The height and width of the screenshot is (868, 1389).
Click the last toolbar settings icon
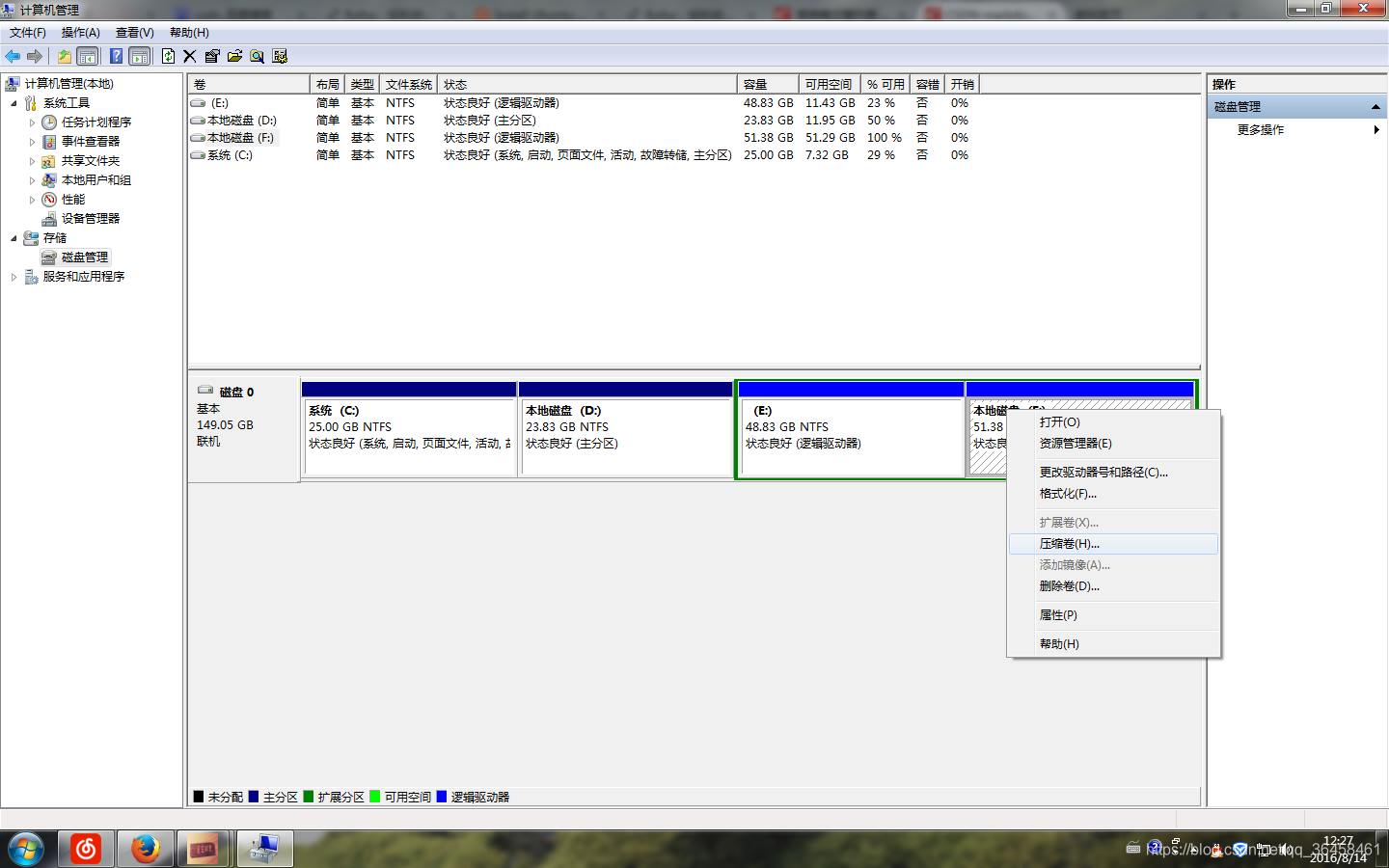pyautogui.click(x=280, y=56)
